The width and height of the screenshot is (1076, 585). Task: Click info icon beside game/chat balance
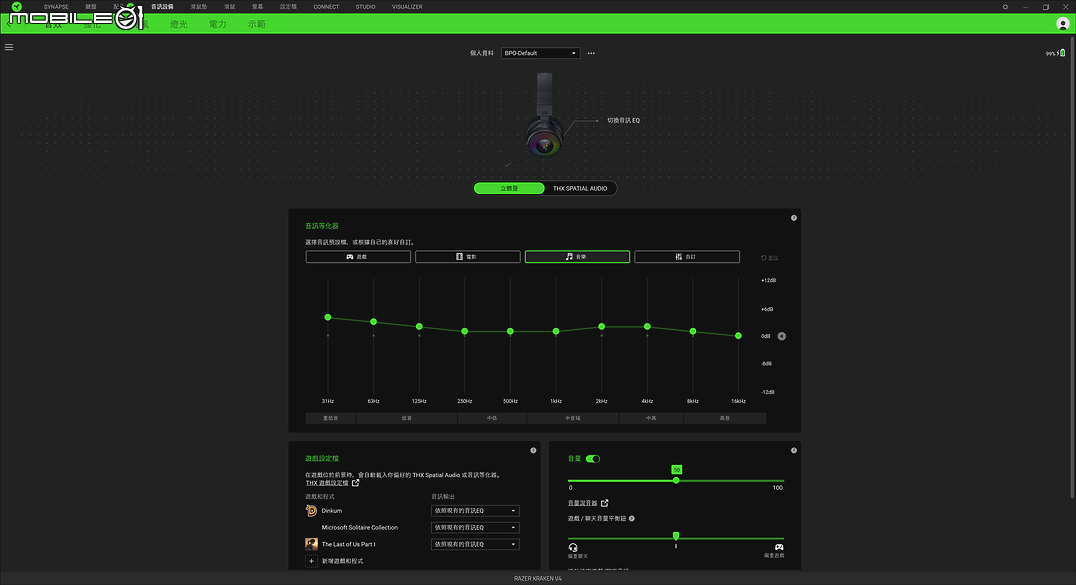pos(632,518)
